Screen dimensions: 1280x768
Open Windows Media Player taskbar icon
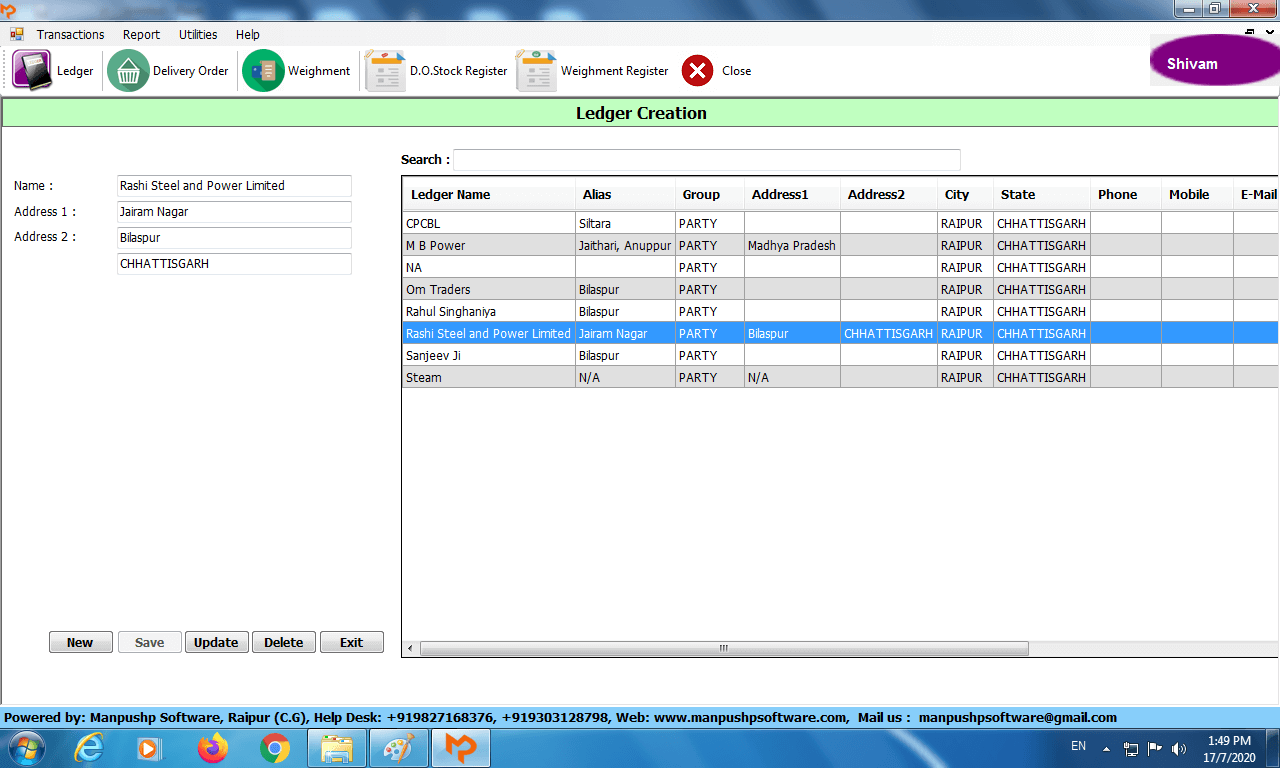click(x=148, y=748)
